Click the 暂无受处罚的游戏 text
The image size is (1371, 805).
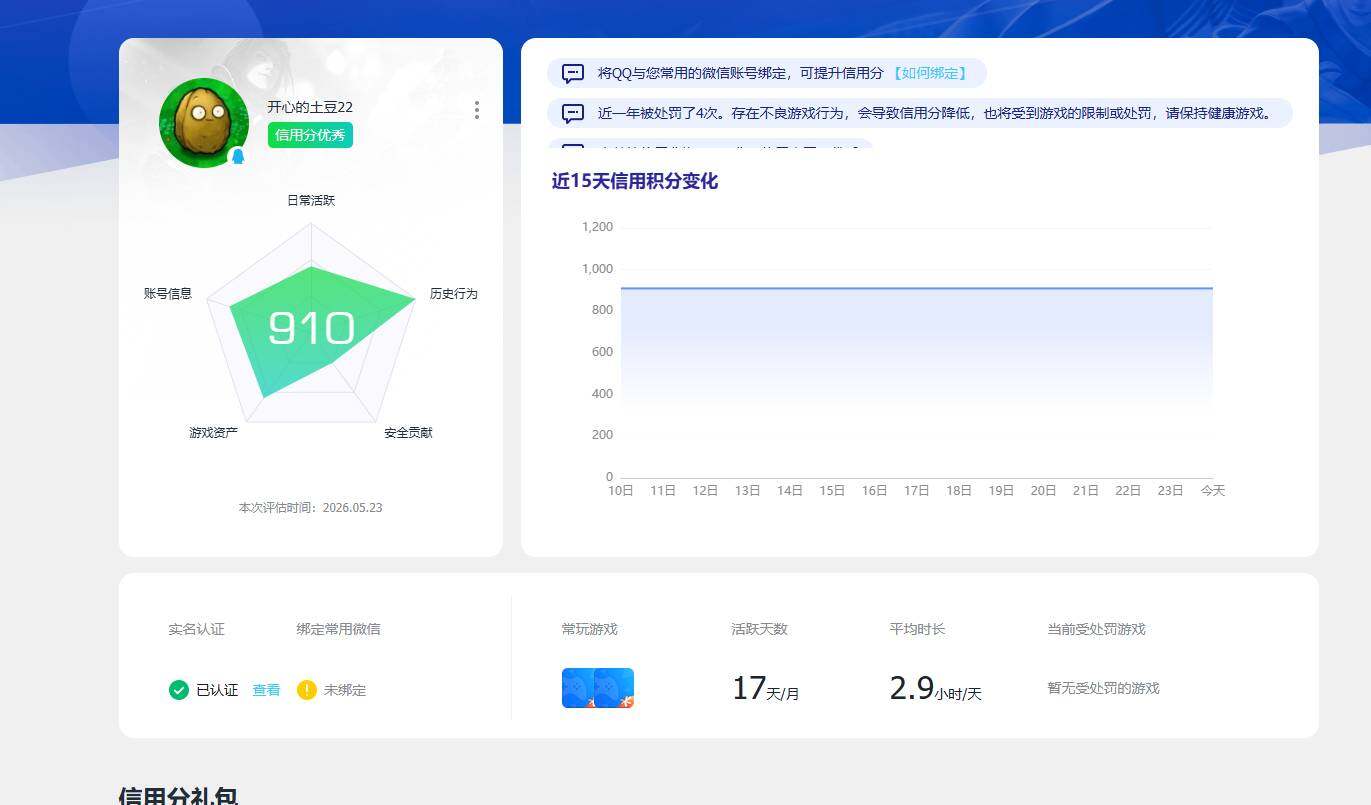pyautogui.click(x=1104, y=688)
